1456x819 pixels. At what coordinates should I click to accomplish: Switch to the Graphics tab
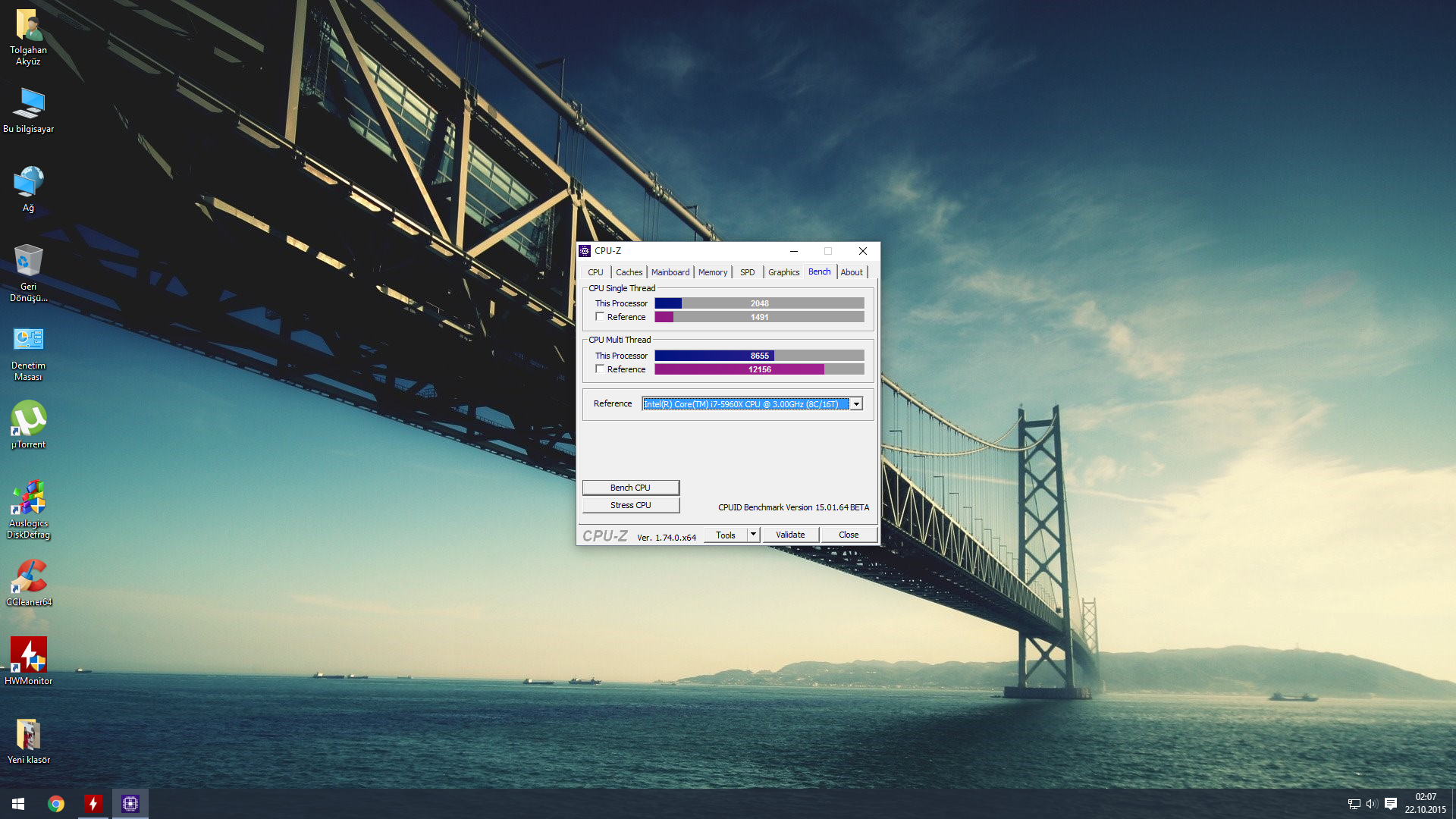click(783, 272)
